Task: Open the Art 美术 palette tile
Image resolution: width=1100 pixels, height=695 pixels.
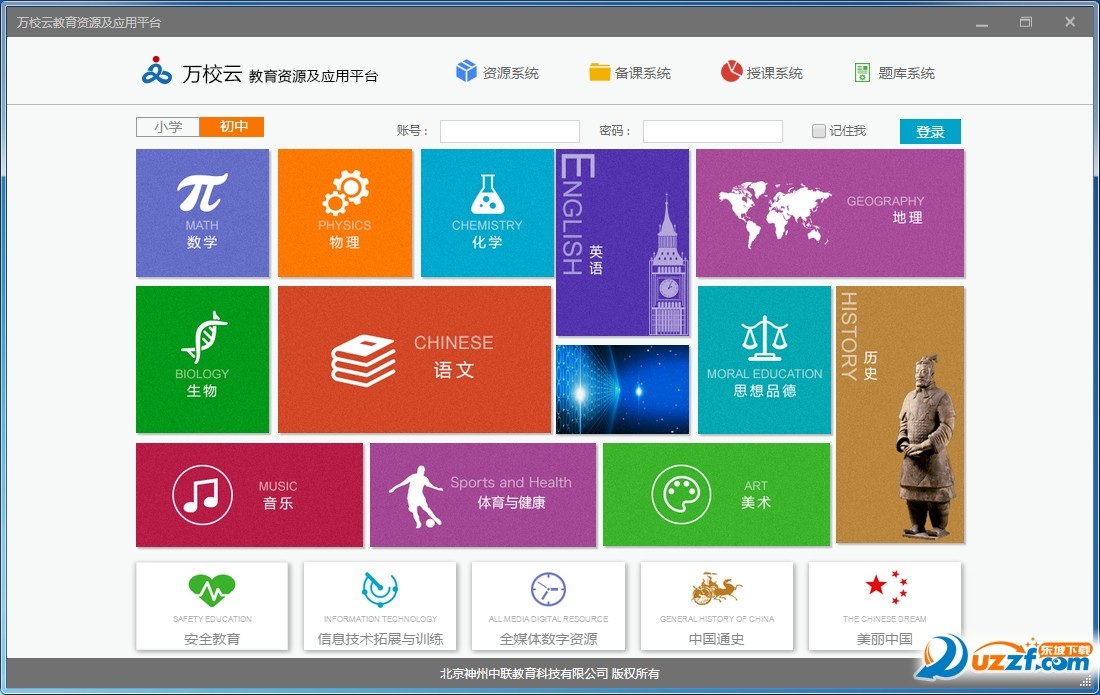Action: pos(716,494)
